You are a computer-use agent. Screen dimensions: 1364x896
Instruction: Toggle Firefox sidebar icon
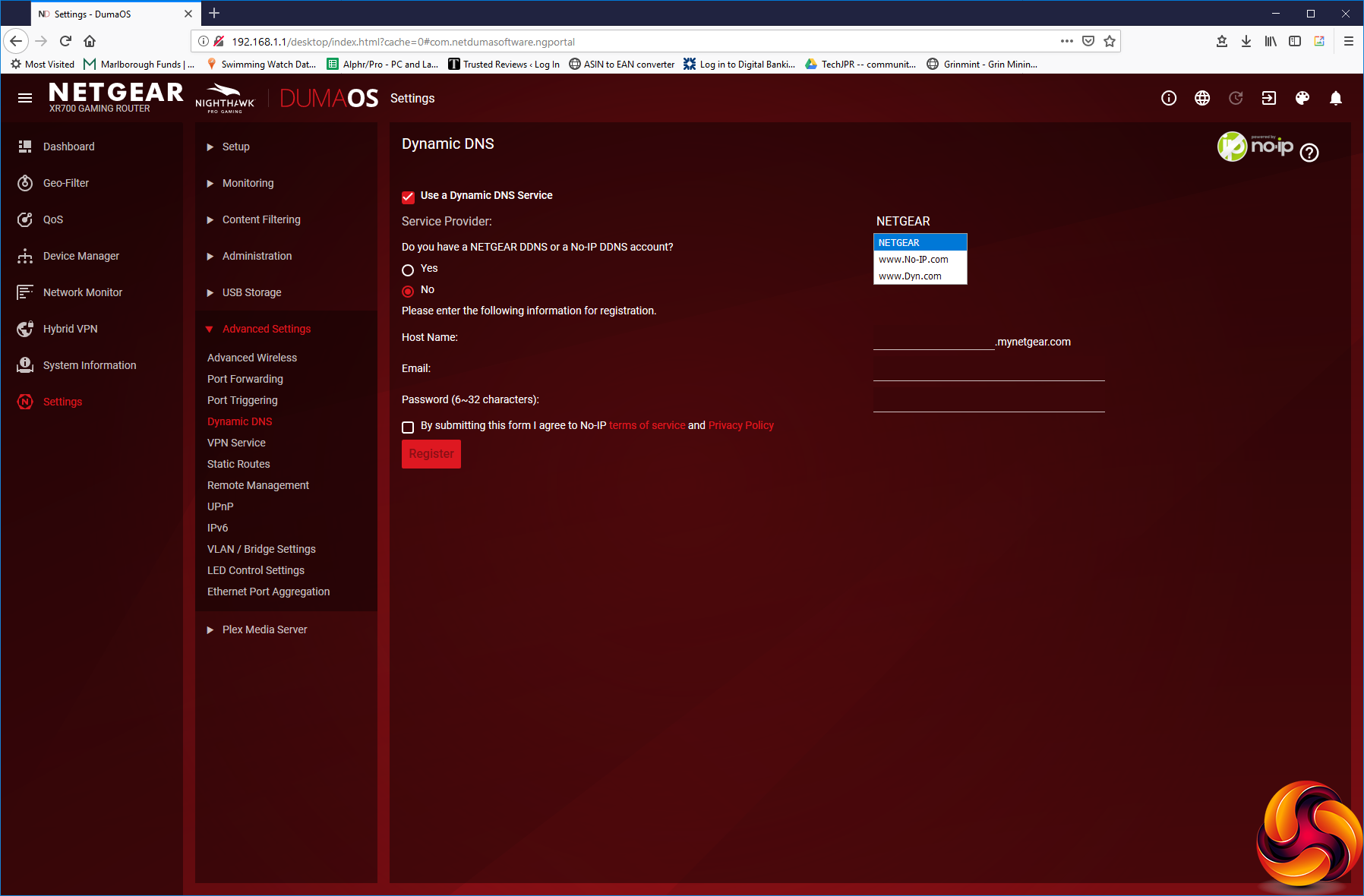click(1295, 41)
